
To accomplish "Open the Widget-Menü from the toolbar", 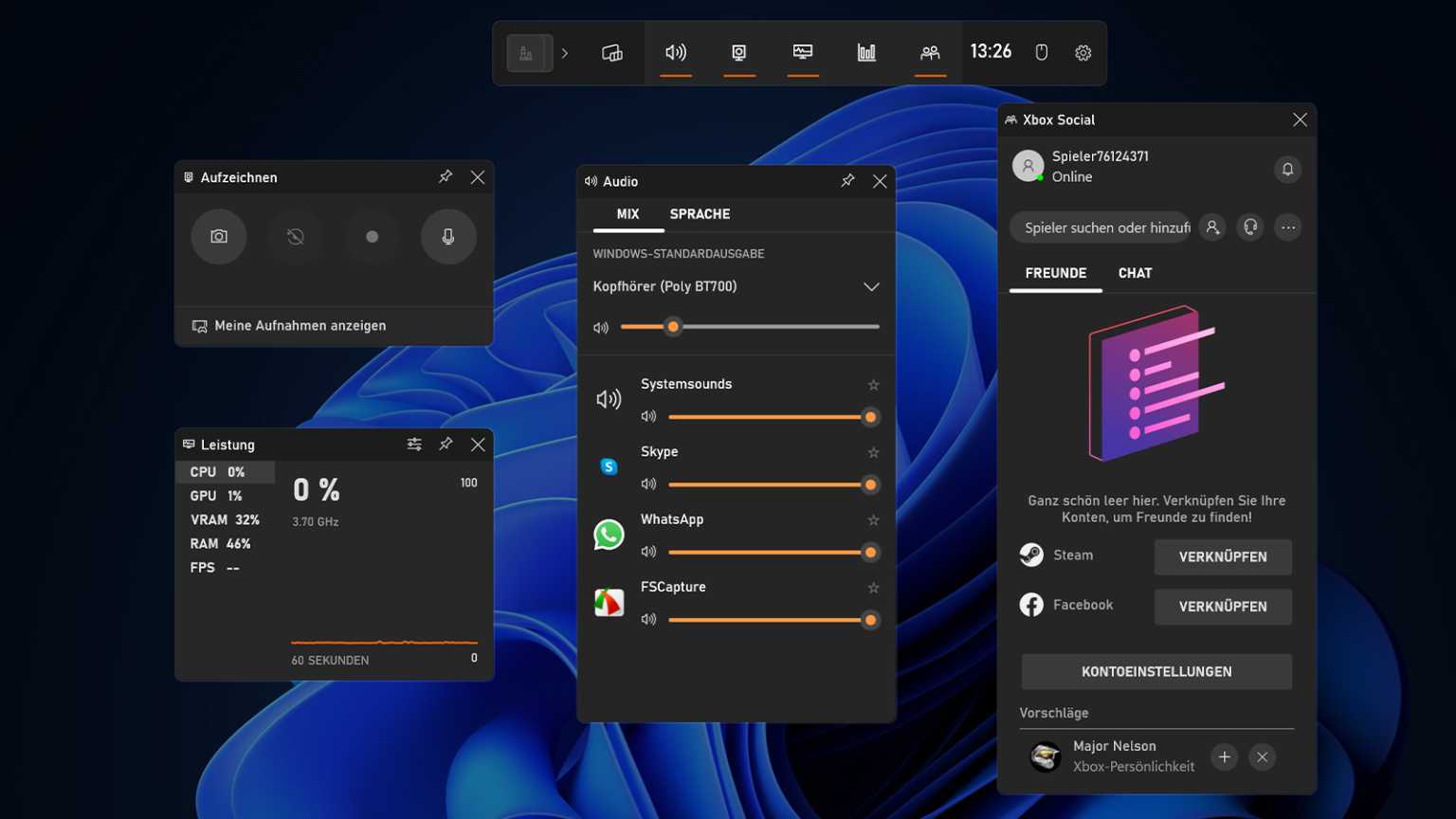I will tap(612, 53).
